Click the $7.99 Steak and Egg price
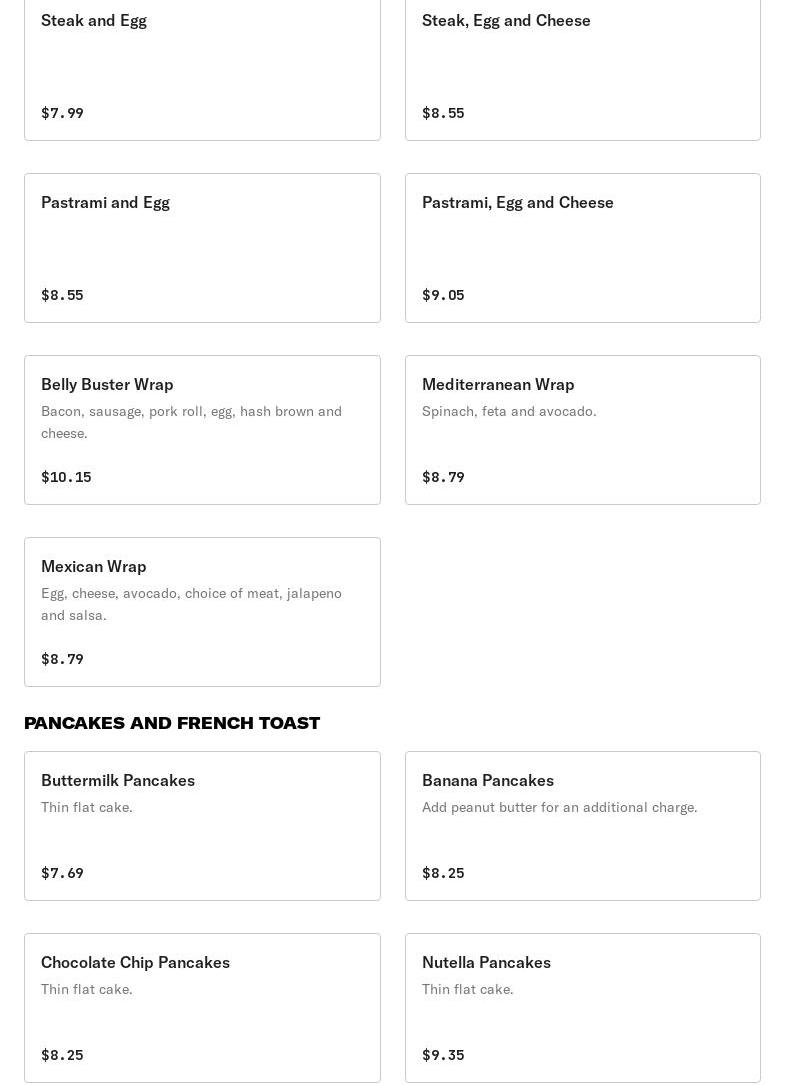785x1085 pixels. tap(62, 113)
